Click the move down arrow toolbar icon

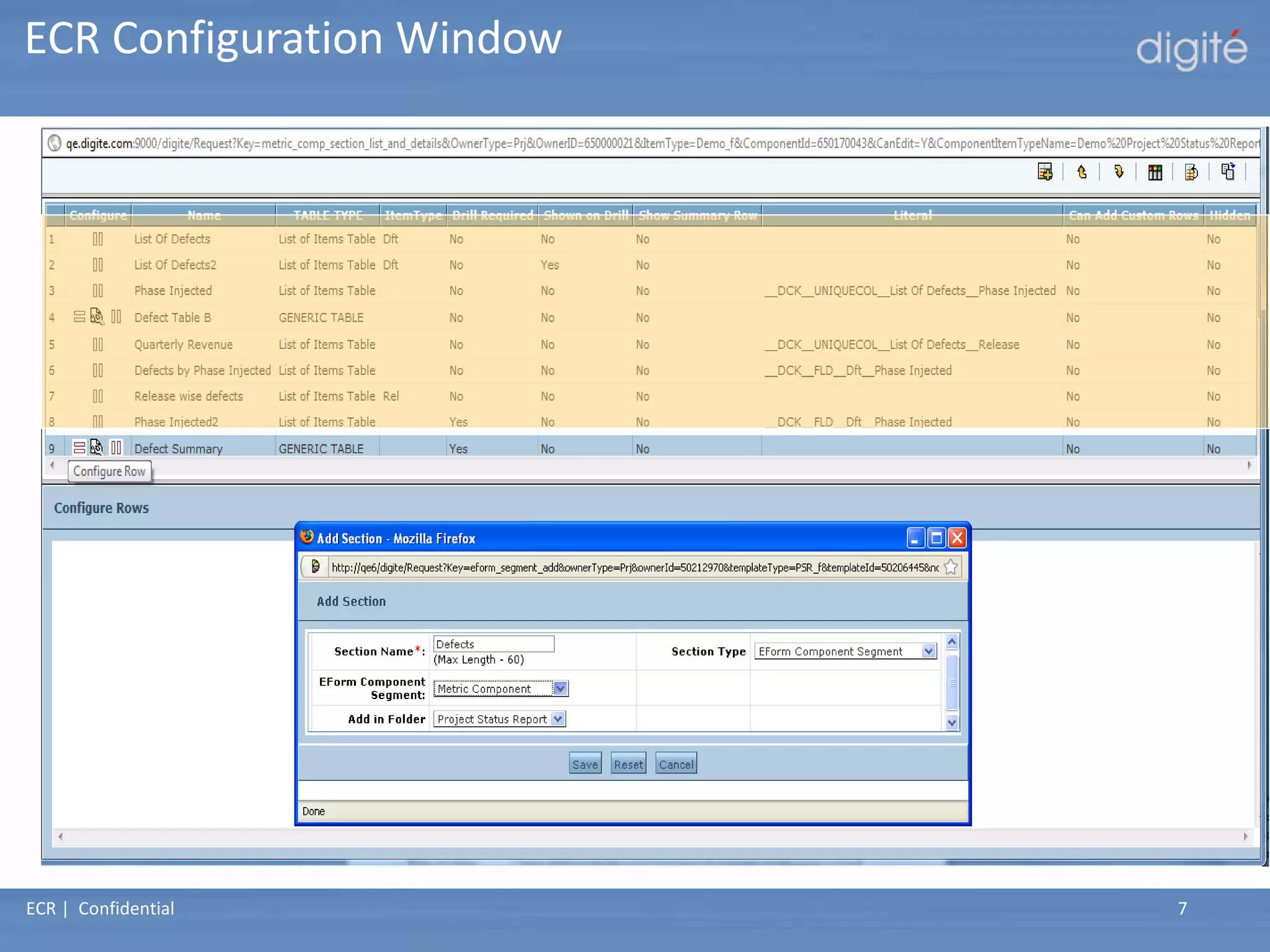1119,172
